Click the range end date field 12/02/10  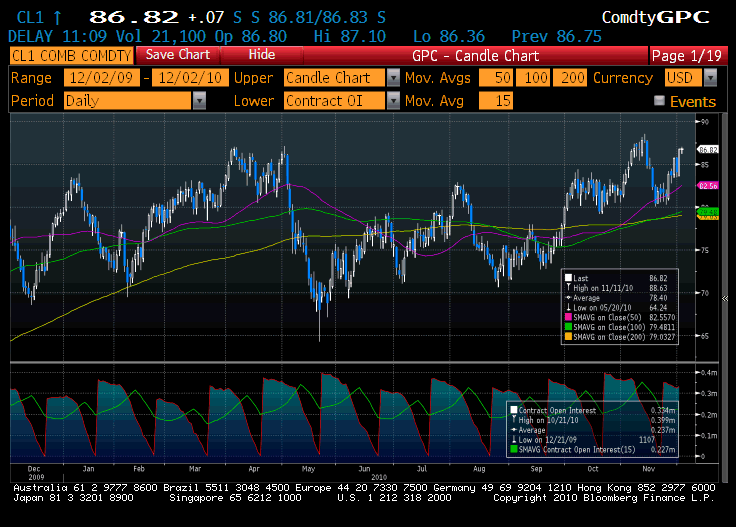point(191,78)
